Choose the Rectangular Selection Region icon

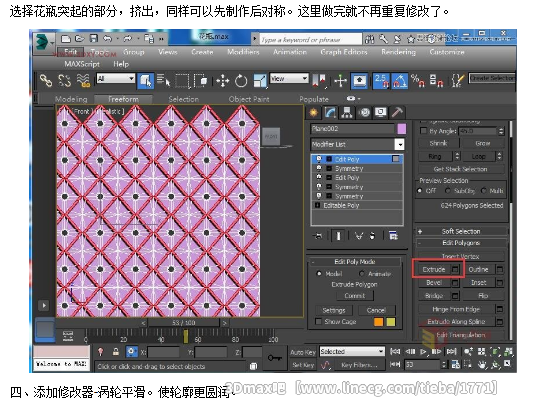tap(182, 81)
